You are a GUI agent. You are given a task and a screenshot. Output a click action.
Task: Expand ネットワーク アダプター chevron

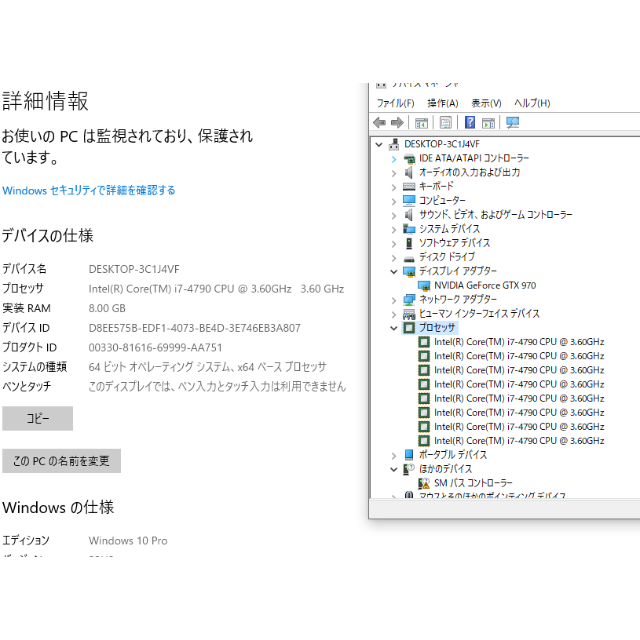point(394,300)
